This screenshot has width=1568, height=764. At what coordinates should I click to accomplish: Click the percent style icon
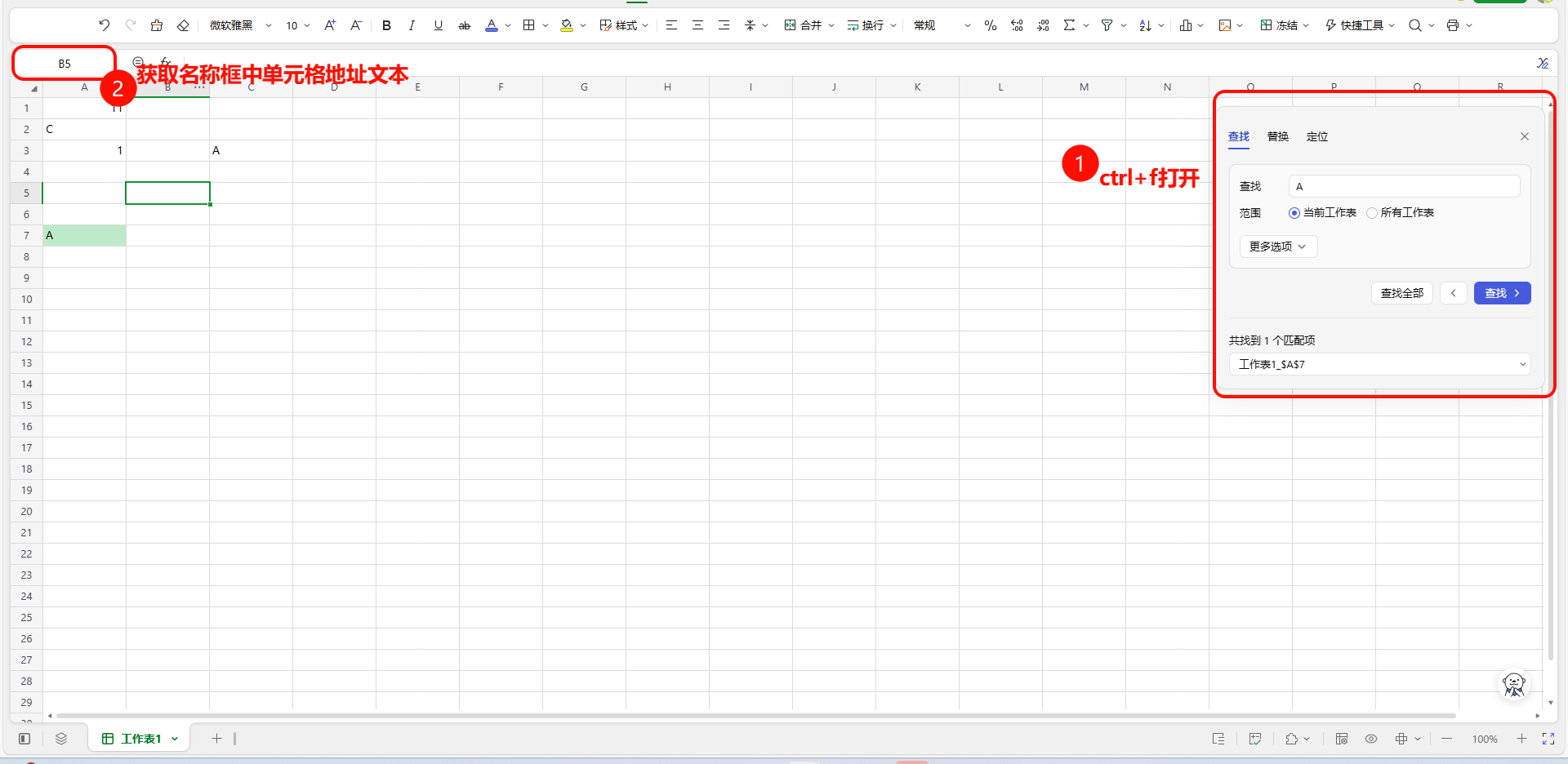990,25
